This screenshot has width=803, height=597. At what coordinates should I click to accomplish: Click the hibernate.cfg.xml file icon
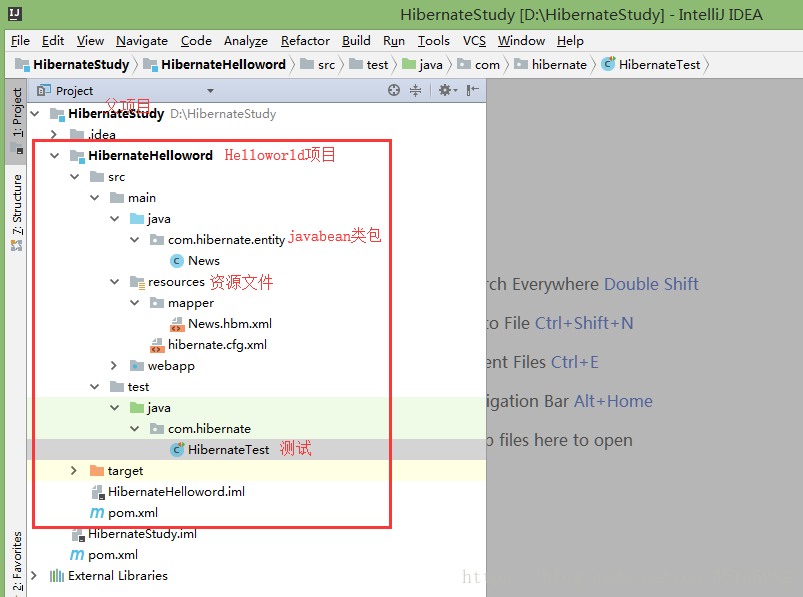click(x=157, y=345)
